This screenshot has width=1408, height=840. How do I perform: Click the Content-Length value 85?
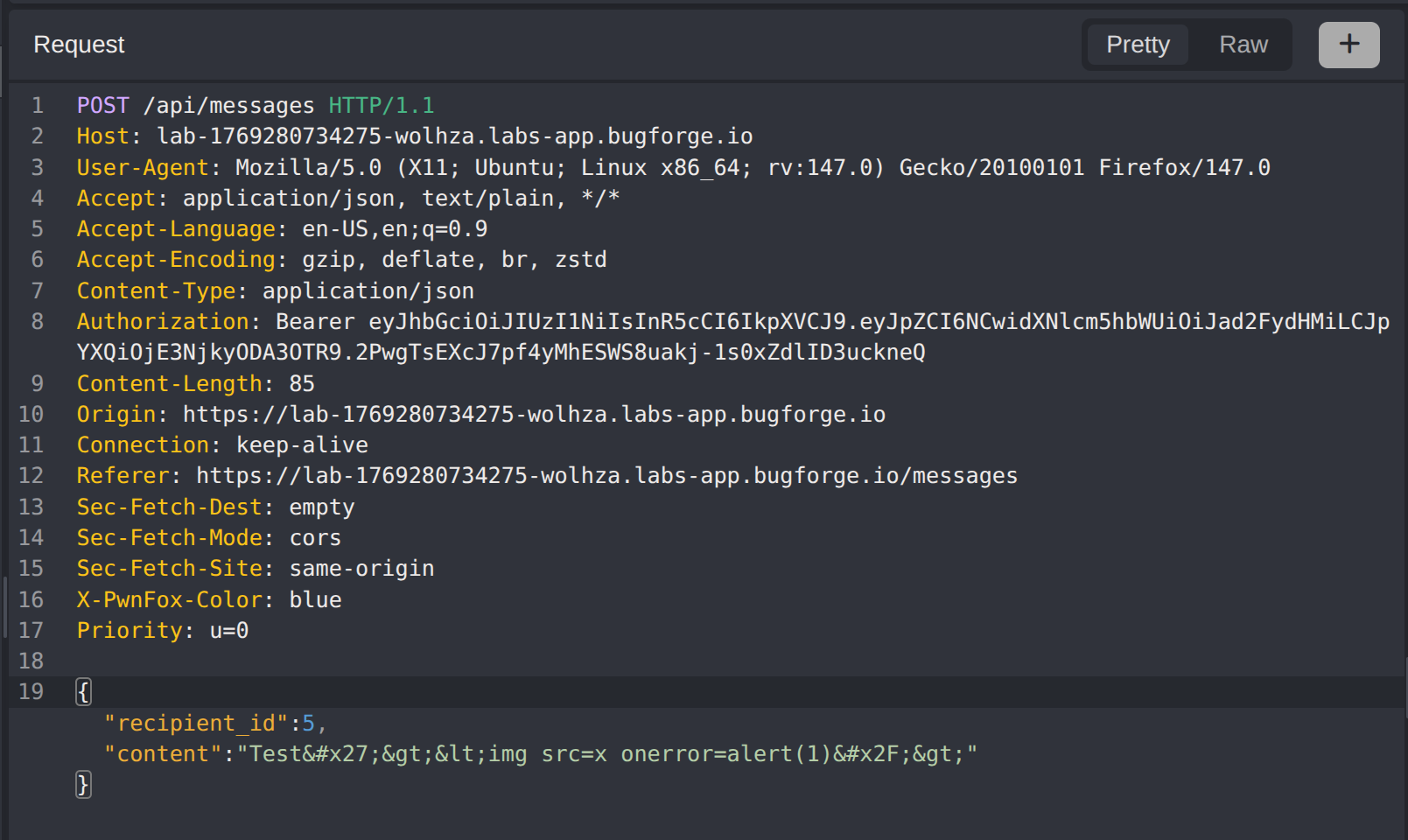pos(302,384)
